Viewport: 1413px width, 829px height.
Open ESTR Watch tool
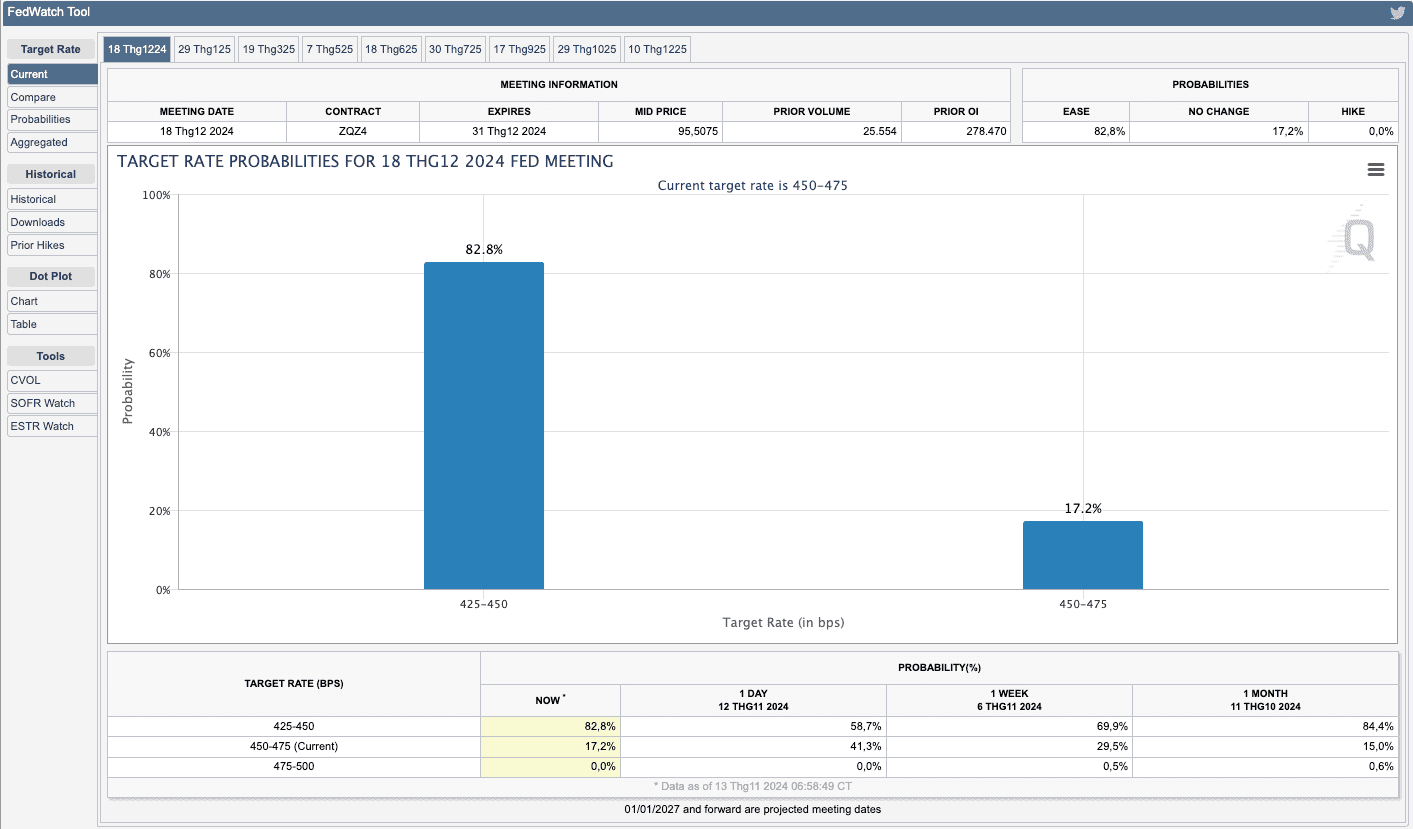point(52,426)
